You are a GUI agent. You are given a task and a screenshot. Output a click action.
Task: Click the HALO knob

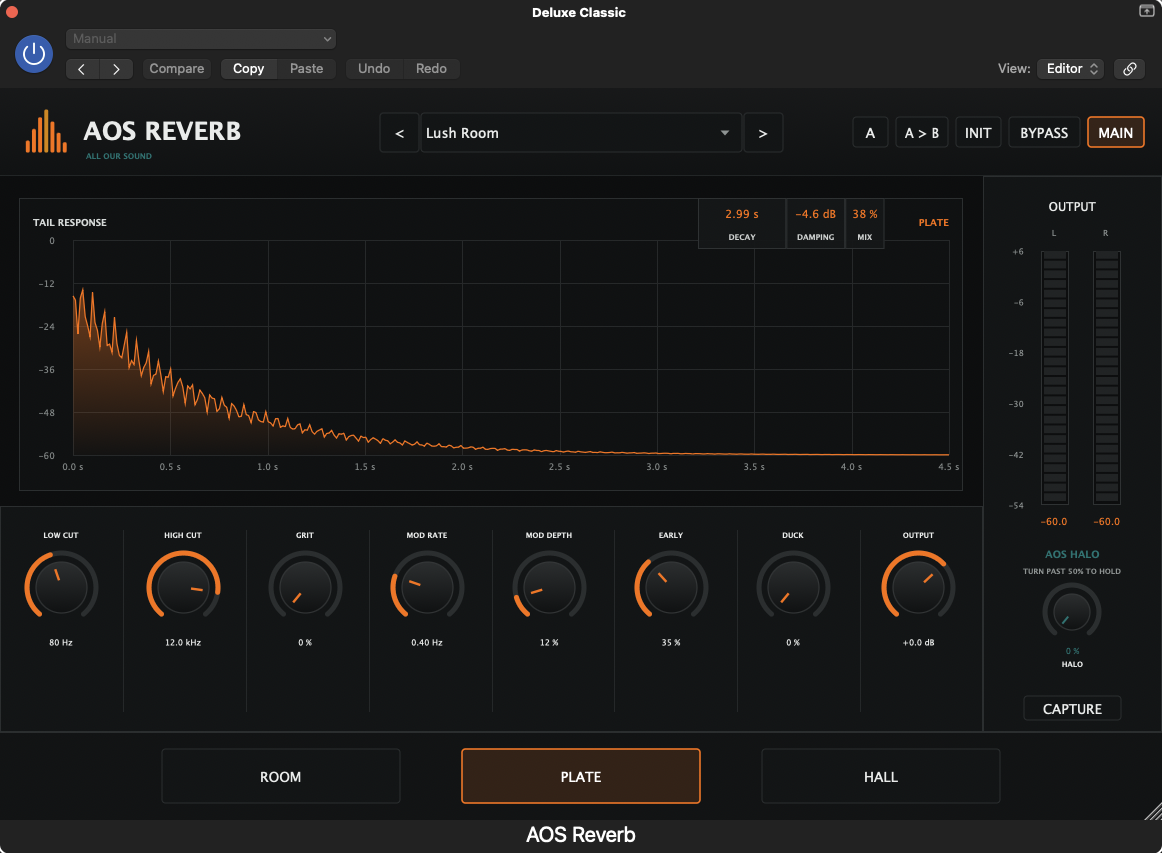(x=1072, y=612)
